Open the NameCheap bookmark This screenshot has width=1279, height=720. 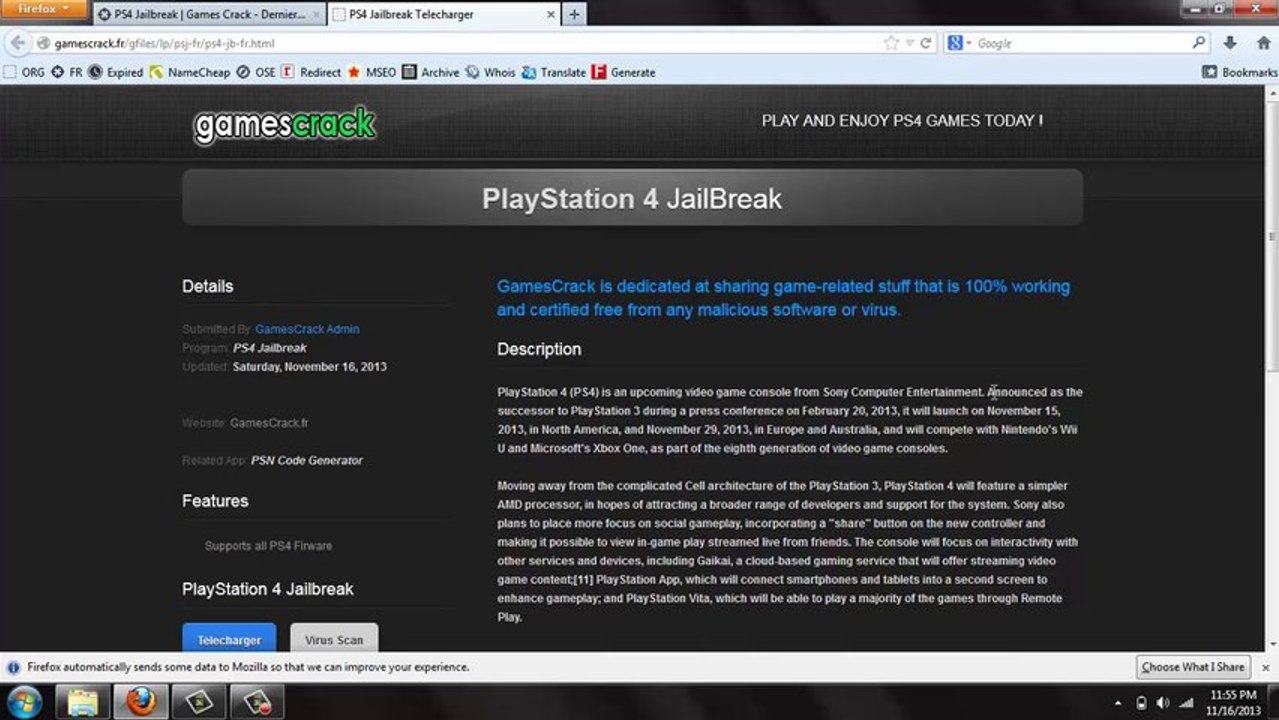tap(190, 72)
